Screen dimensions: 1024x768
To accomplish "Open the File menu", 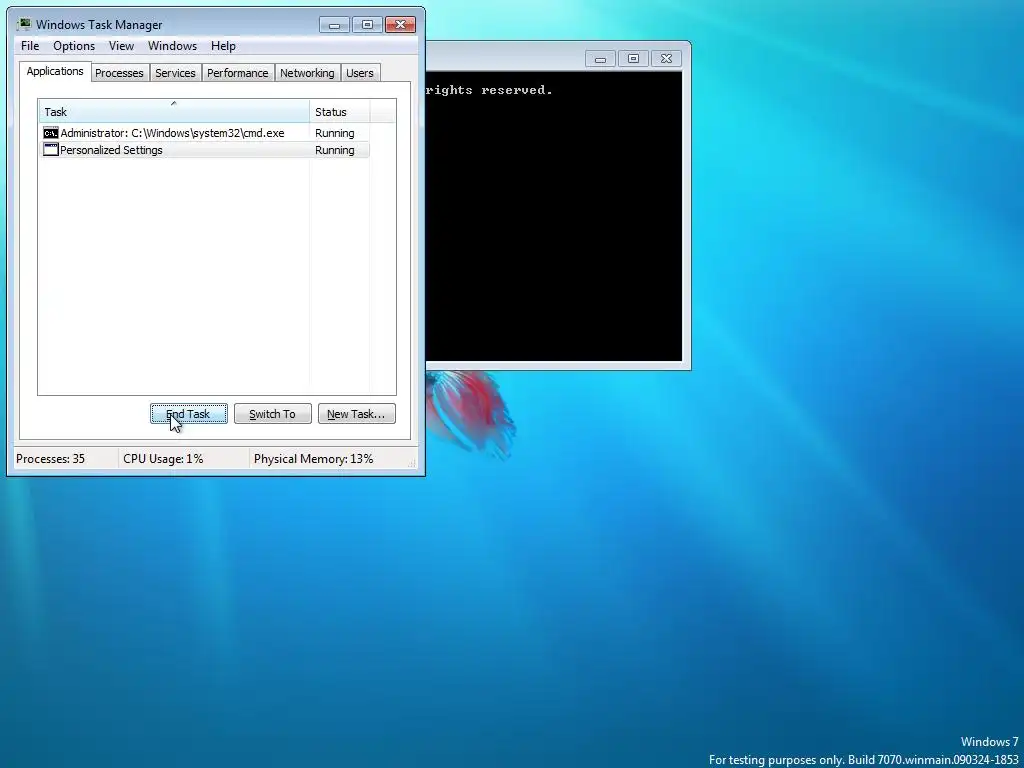I will 30,46.
